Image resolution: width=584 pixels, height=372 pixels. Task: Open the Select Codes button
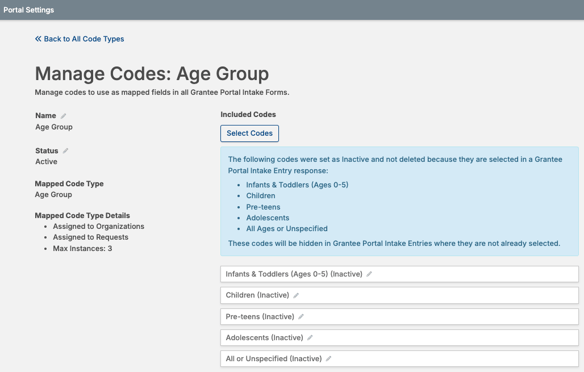[x=250, y=133]
